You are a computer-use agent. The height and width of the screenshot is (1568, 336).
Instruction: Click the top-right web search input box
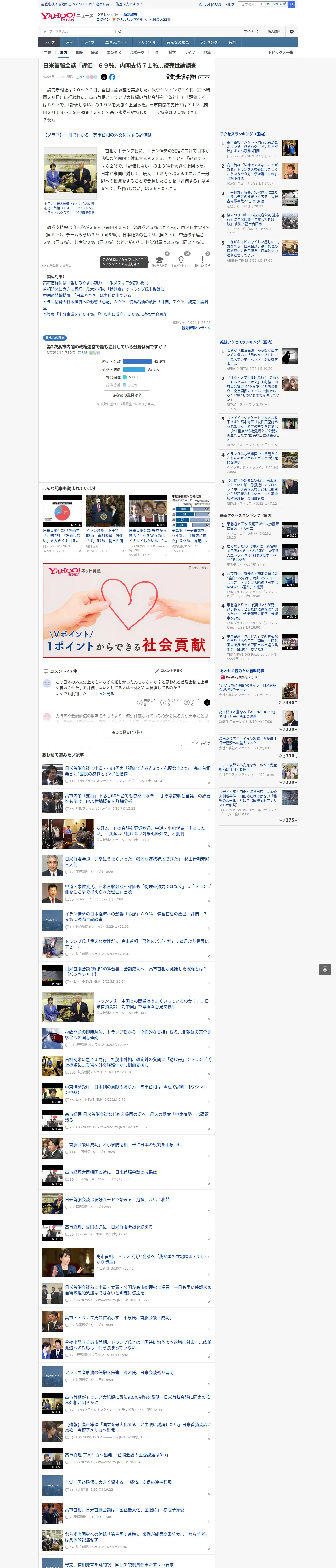[248, 4]
